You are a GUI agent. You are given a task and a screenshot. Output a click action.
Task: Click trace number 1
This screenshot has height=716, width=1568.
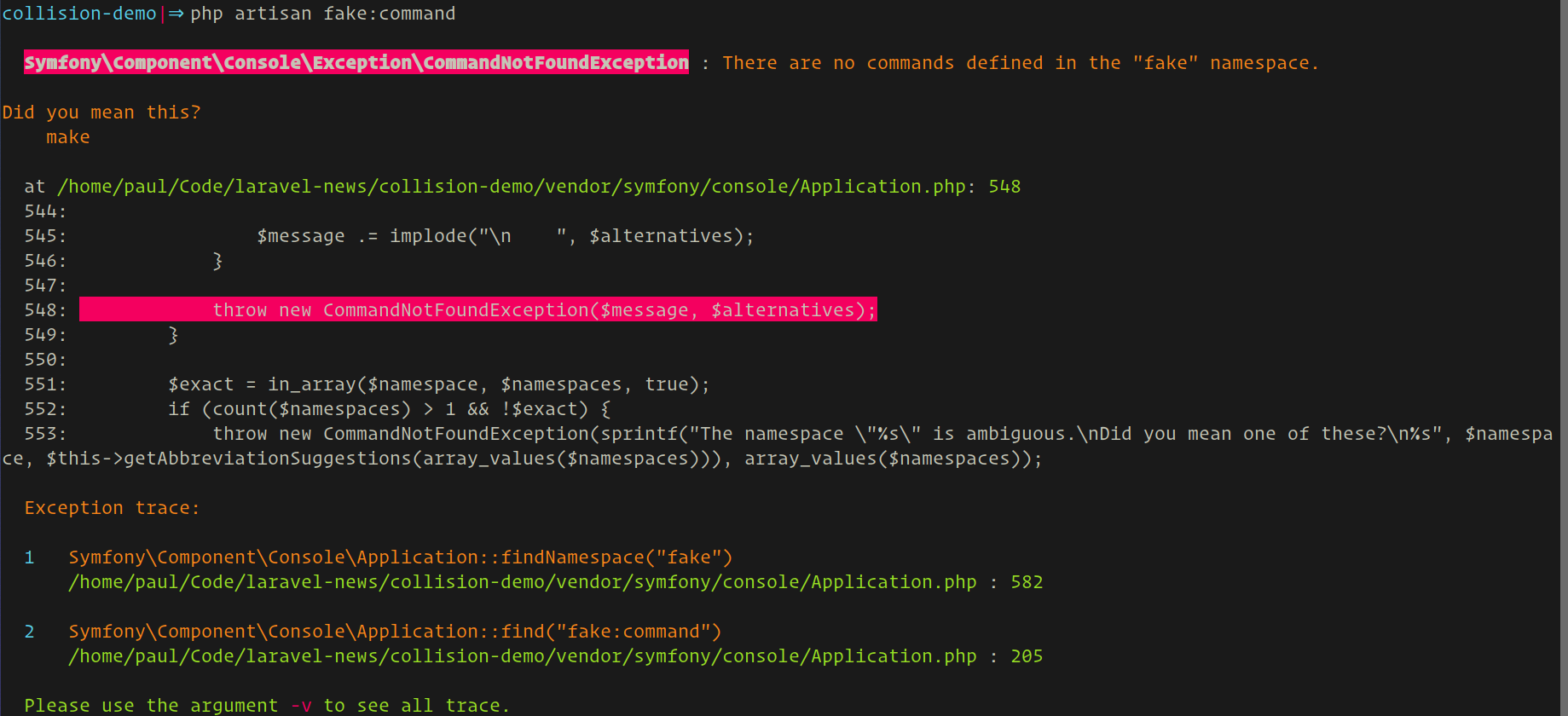[x=30, y=557]
